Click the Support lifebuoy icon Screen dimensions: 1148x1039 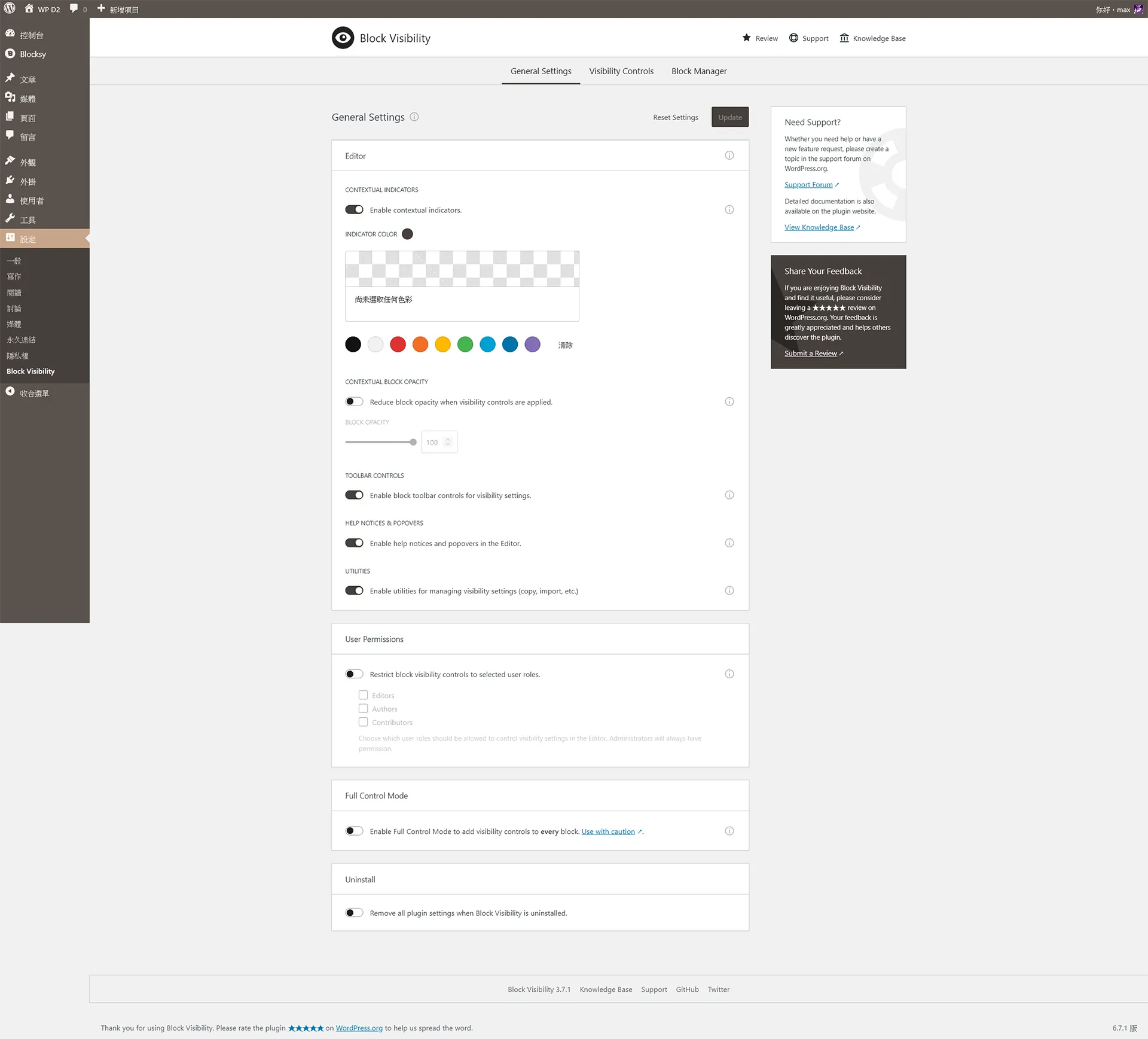[x=793, y=38]
